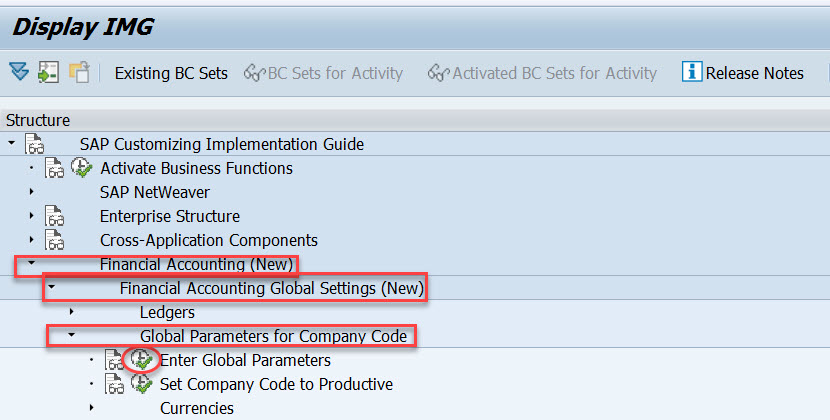Click the third icon in the top toolbar
Screen dimensions: 830x420
(79, 72)
